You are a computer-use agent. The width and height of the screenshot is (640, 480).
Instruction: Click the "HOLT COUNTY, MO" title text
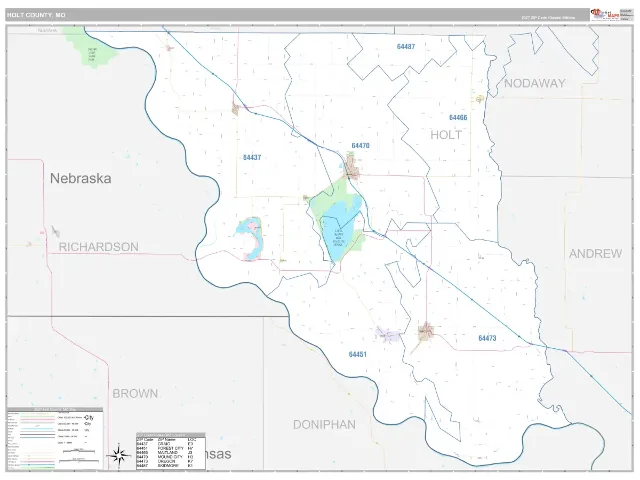click(36, 15)
